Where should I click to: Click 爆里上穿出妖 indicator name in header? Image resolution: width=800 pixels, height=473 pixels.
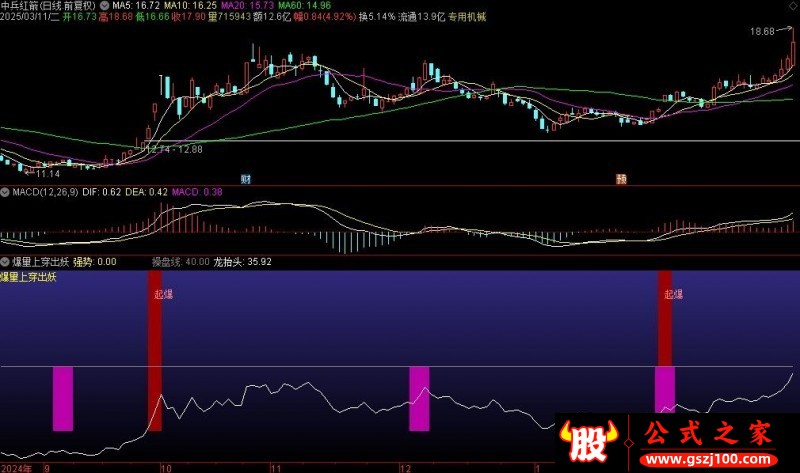coord(40,262)
